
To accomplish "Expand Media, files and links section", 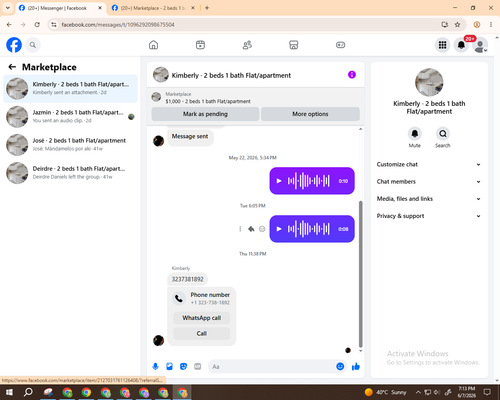I will point(429,199).
